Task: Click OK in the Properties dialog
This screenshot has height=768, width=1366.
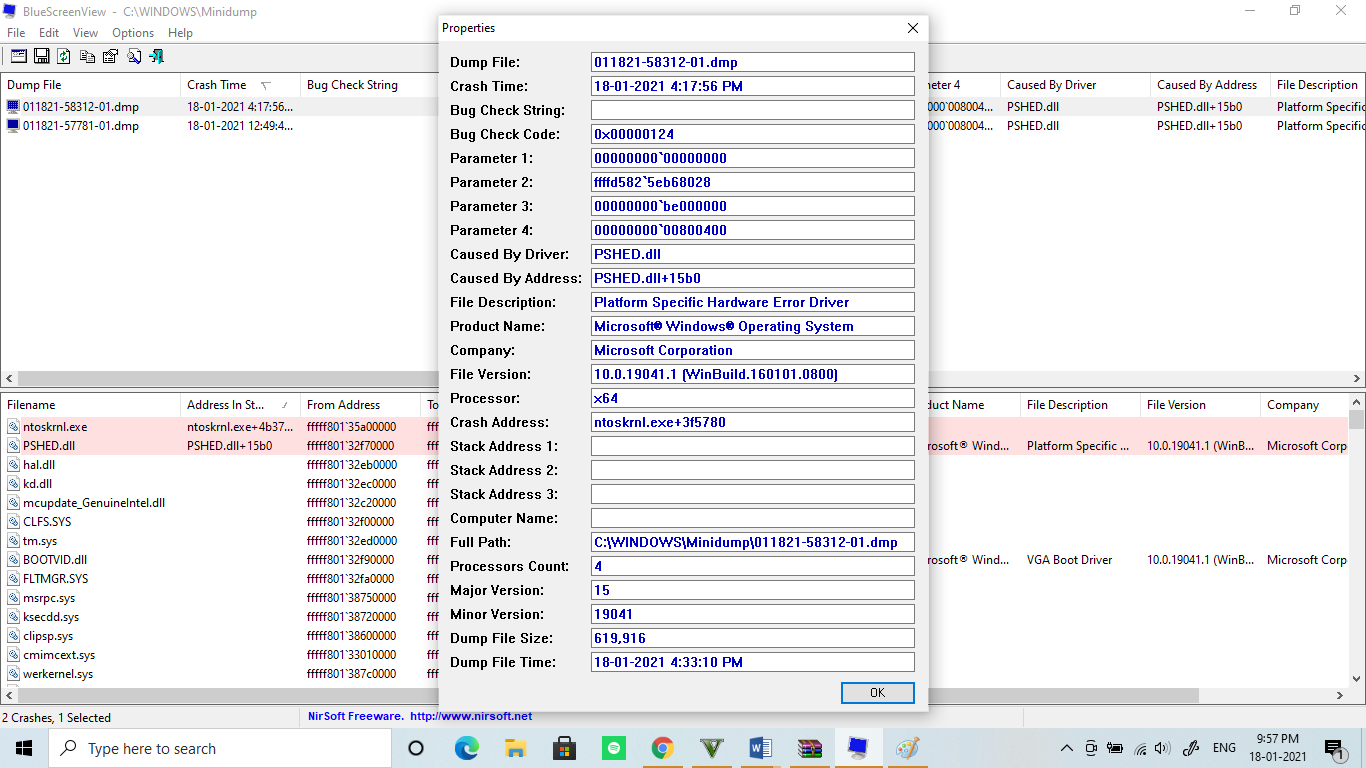Action: (877, 692)
